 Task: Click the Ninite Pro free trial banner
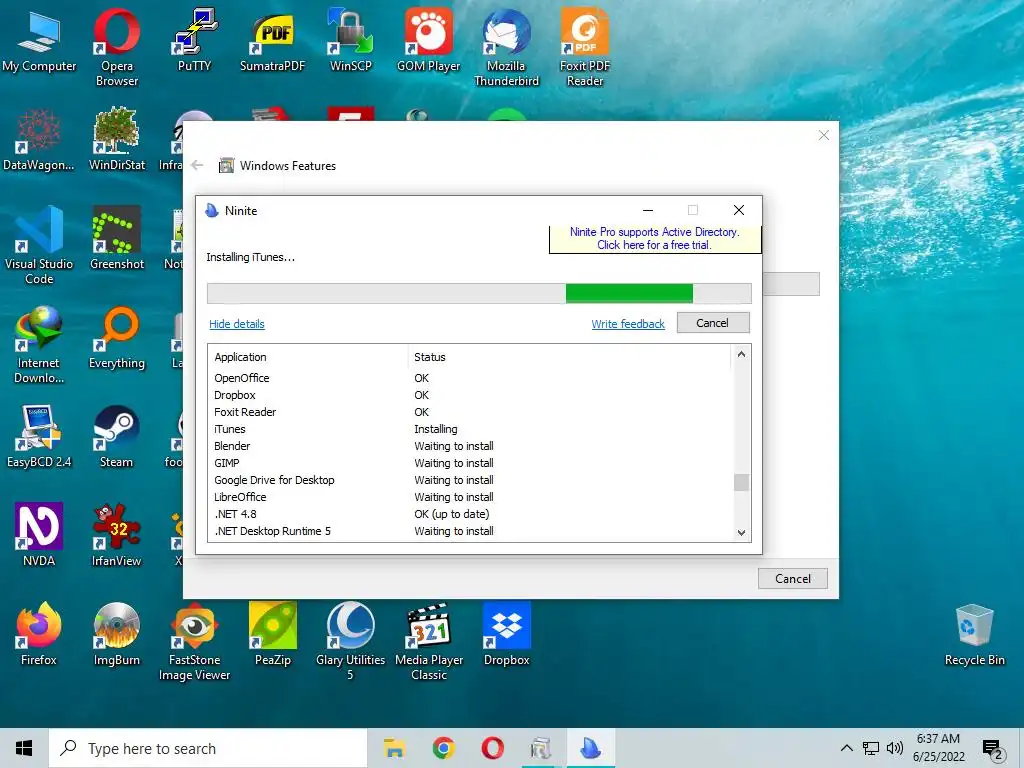tap(654, 238)
